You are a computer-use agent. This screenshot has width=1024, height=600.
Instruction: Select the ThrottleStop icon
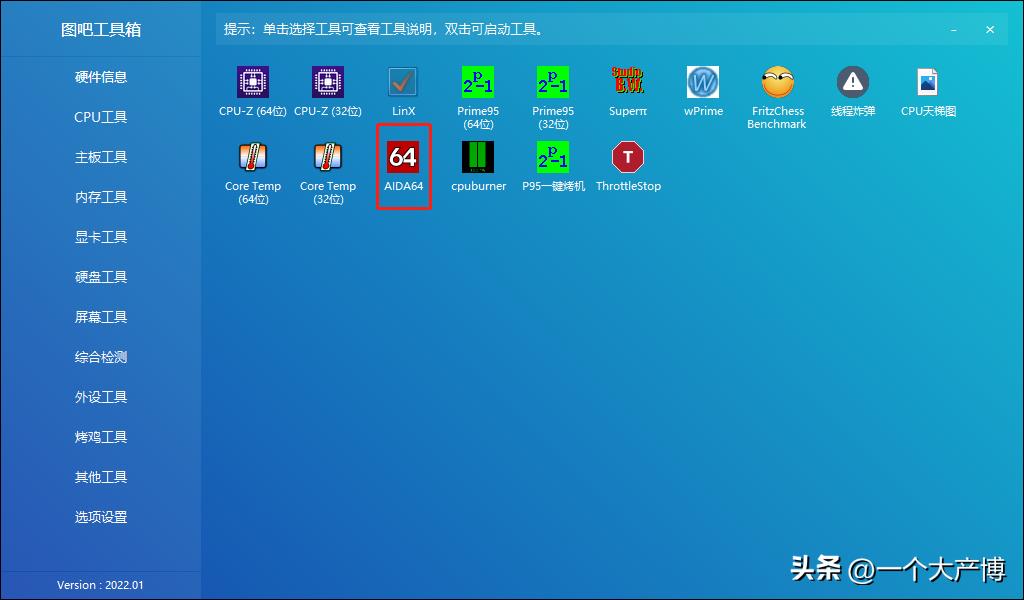coord(628,158)
